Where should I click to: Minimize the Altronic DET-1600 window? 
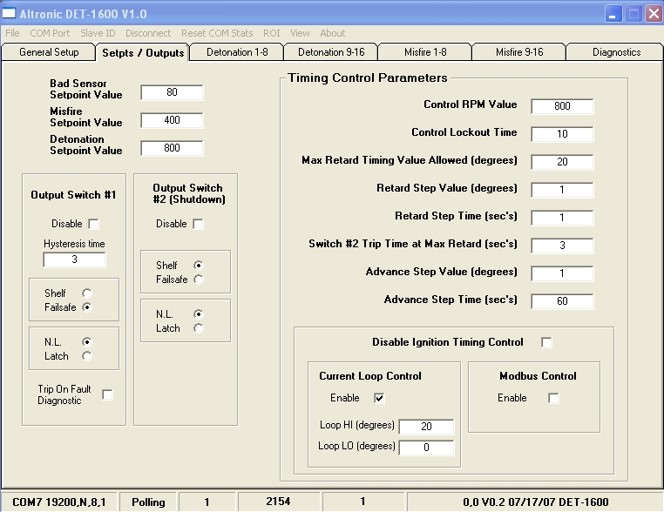614,14
